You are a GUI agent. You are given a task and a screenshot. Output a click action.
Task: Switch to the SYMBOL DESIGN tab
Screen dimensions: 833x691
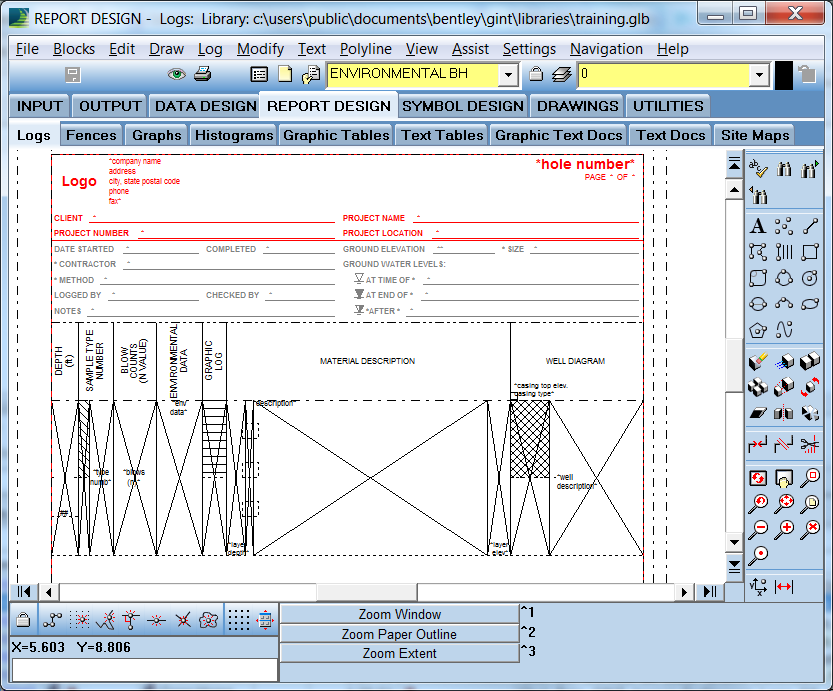pyautogui.click(x=463, y=106)
